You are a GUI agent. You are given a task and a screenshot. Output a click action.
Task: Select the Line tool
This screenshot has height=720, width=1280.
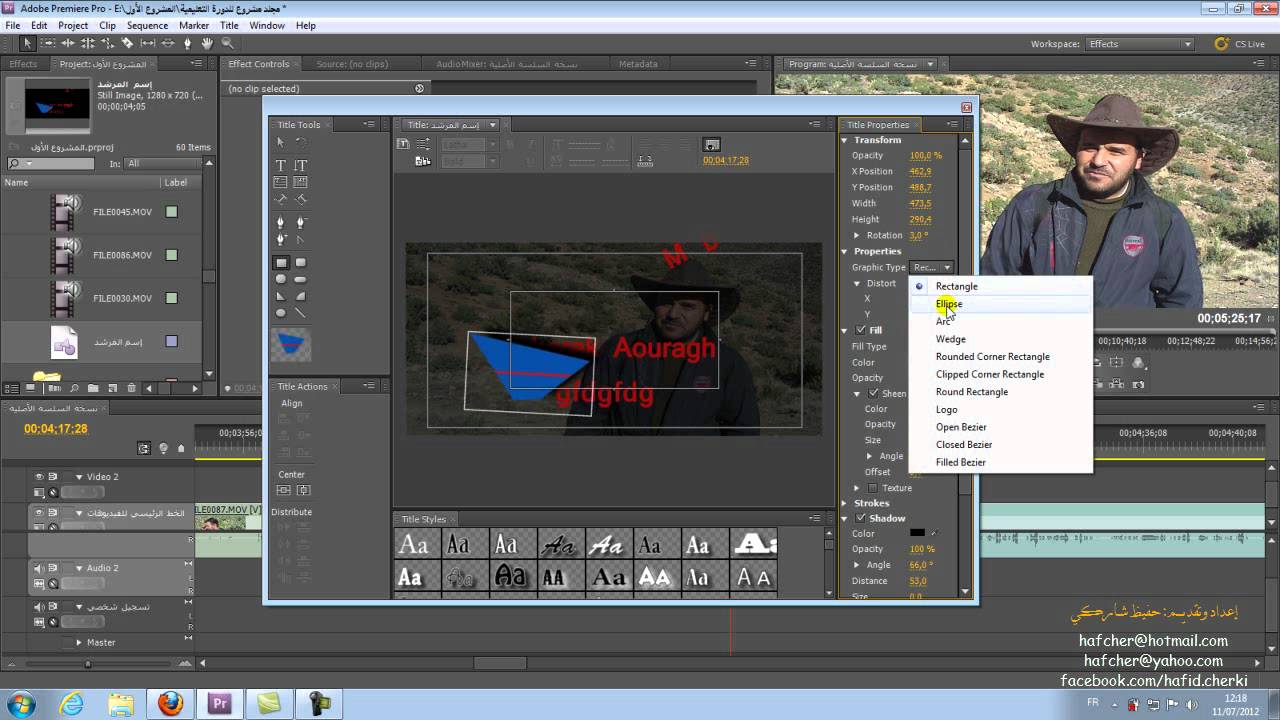[x=300, y=313]
